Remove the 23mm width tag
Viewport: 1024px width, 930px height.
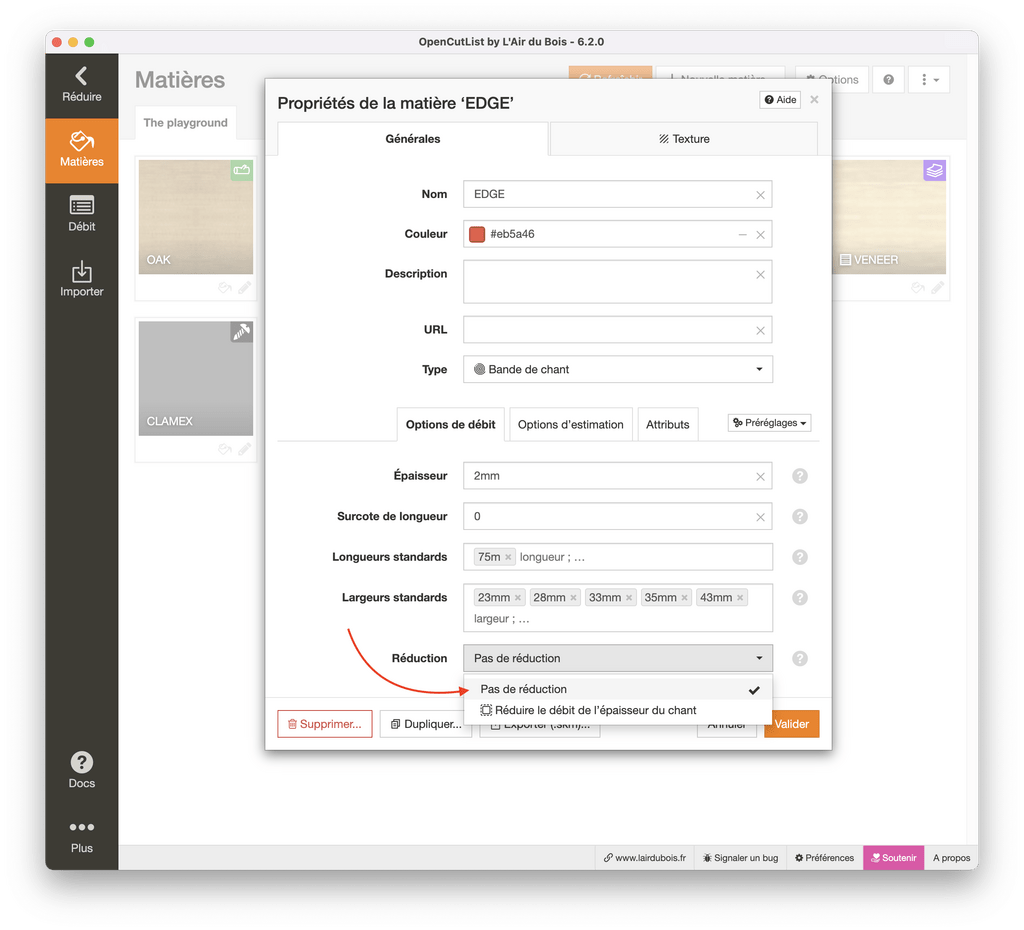pos(518,598)
